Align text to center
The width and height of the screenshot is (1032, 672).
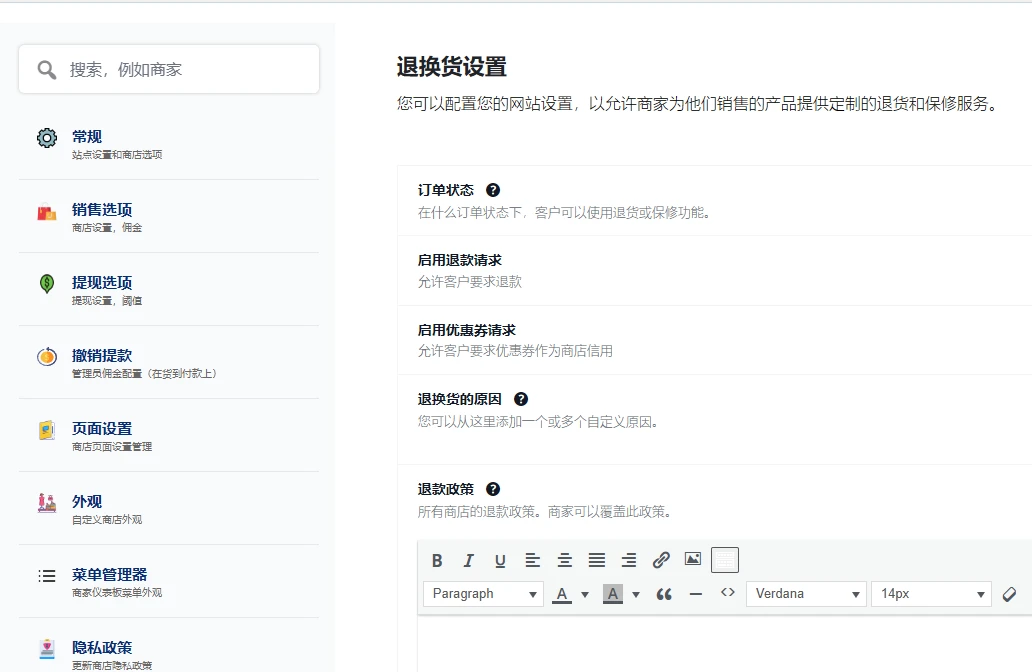563,559
